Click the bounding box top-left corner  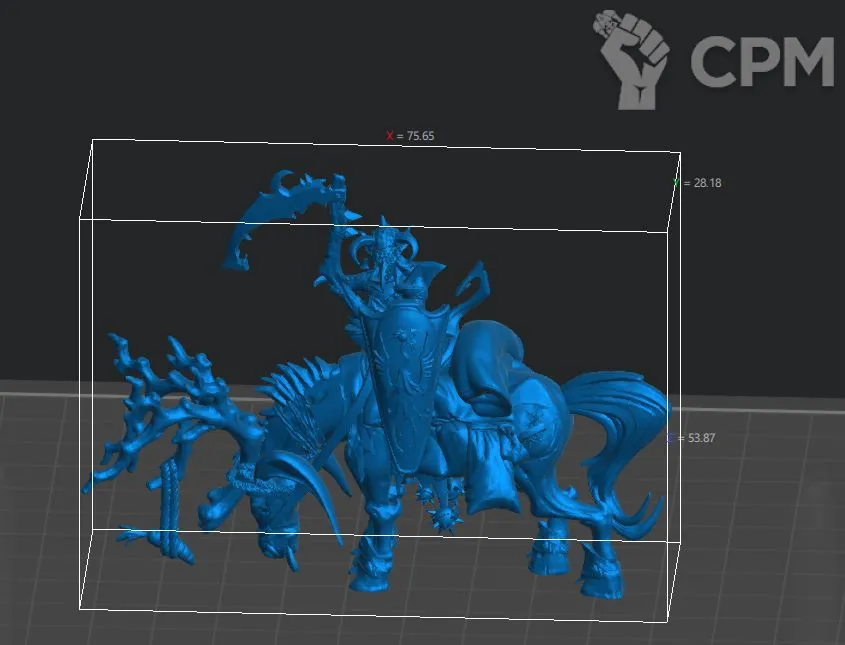92,140
